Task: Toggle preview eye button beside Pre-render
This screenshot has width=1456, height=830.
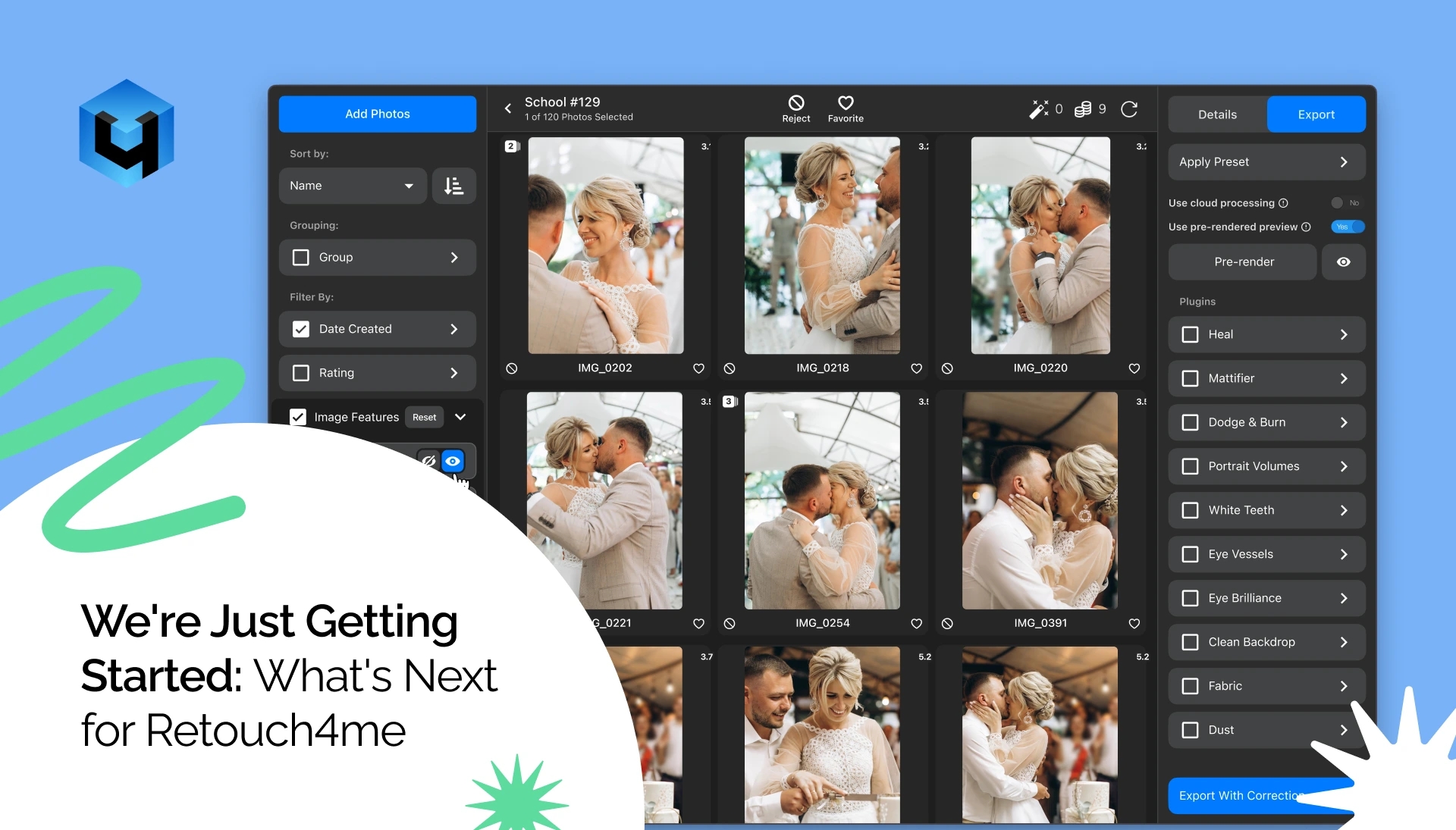Action: pyautogui.click(x=1343, y=262)
